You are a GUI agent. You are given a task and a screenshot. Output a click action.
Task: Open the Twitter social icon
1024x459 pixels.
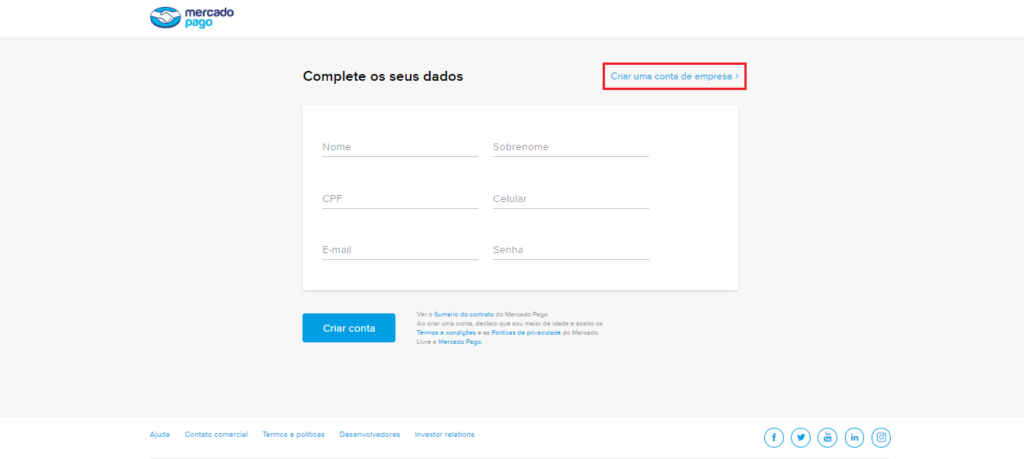[x=801, y=437]
